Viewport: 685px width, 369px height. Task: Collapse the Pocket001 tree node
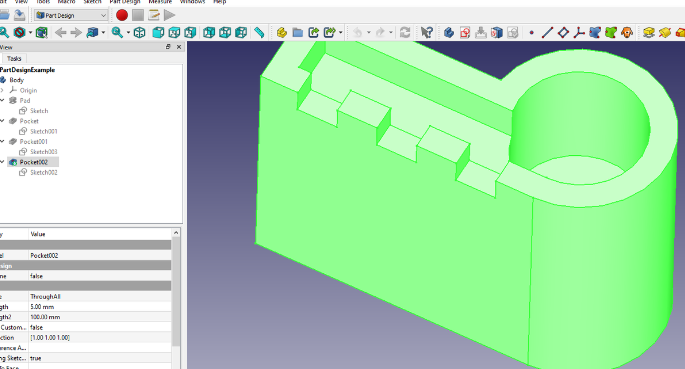2,141
